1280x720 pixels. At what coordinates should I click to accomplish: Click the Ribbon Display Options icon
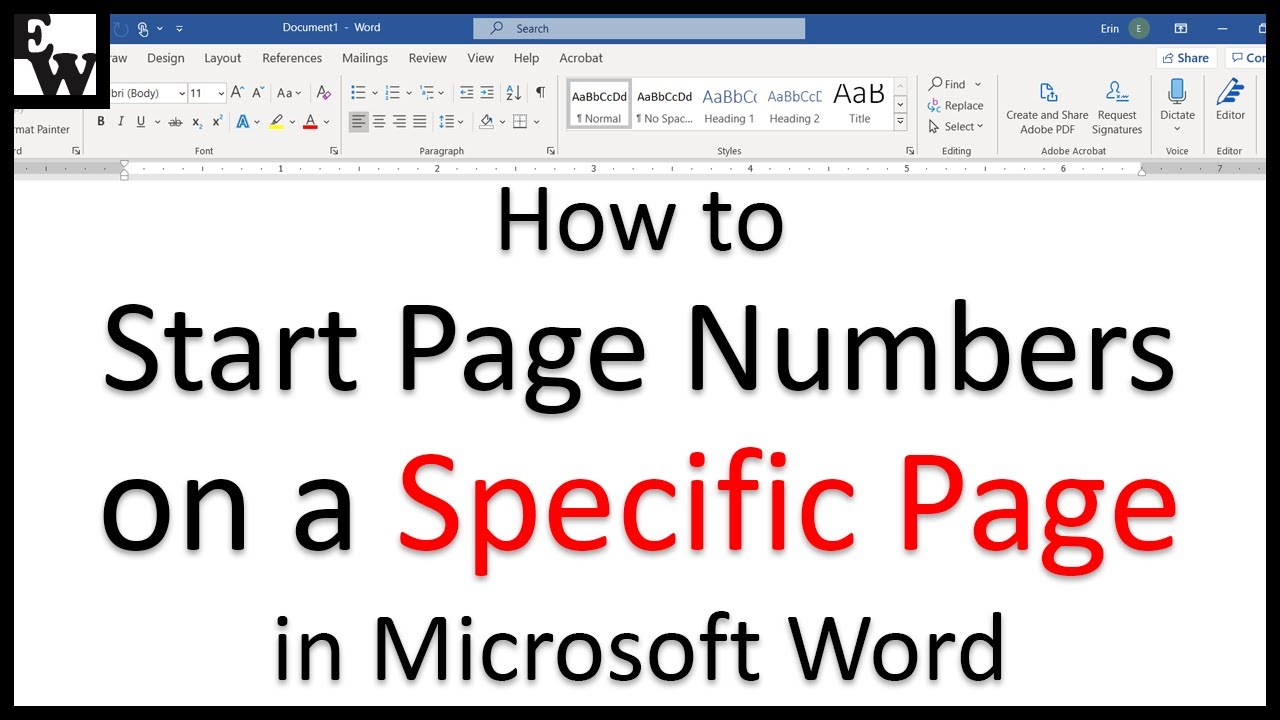point(1181,29)
